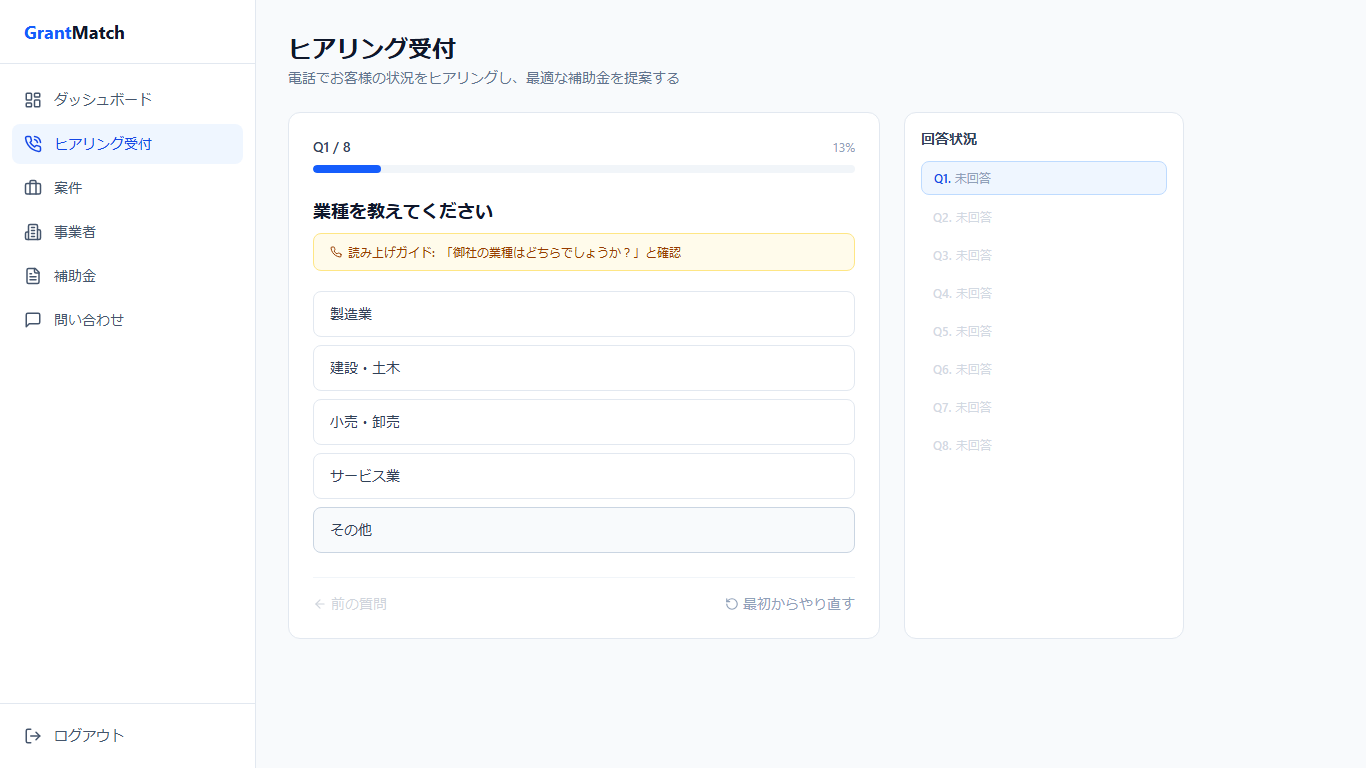Click the 最初からやり直す restart link
The image size is (1366, 768).
(x=789, y=603)
